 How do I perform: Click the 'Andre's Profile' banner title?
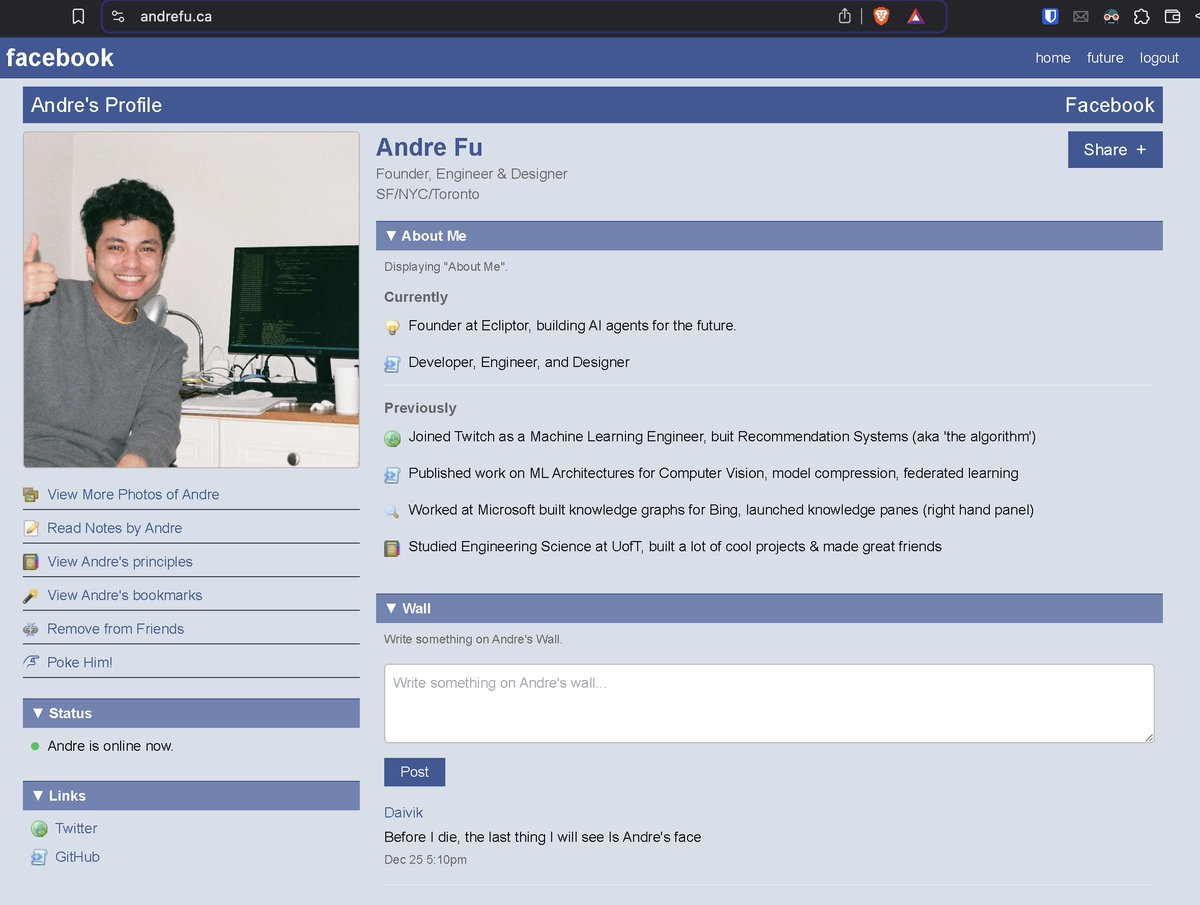coord(96,105)
